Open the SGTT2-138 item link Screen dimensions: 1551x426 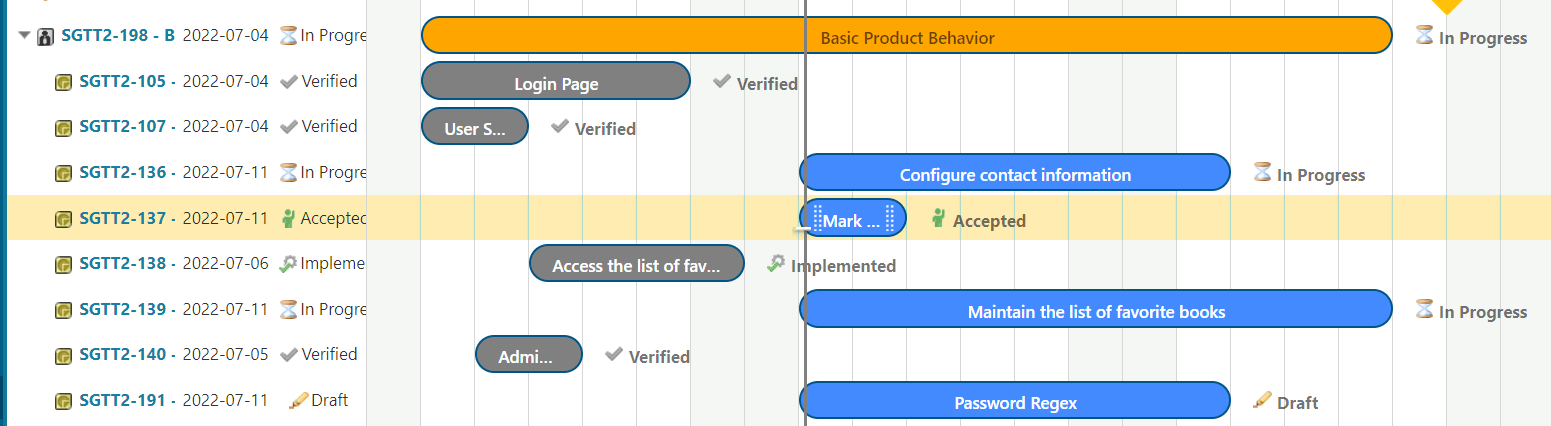128,263
